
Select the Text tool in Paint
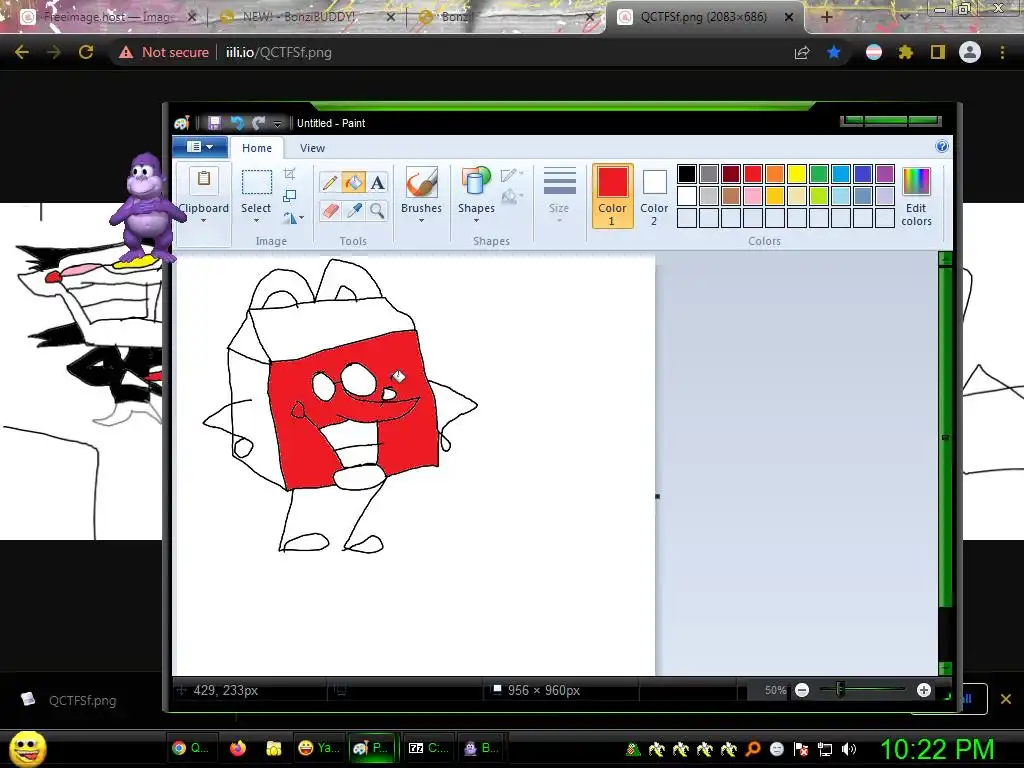point(377,183)
